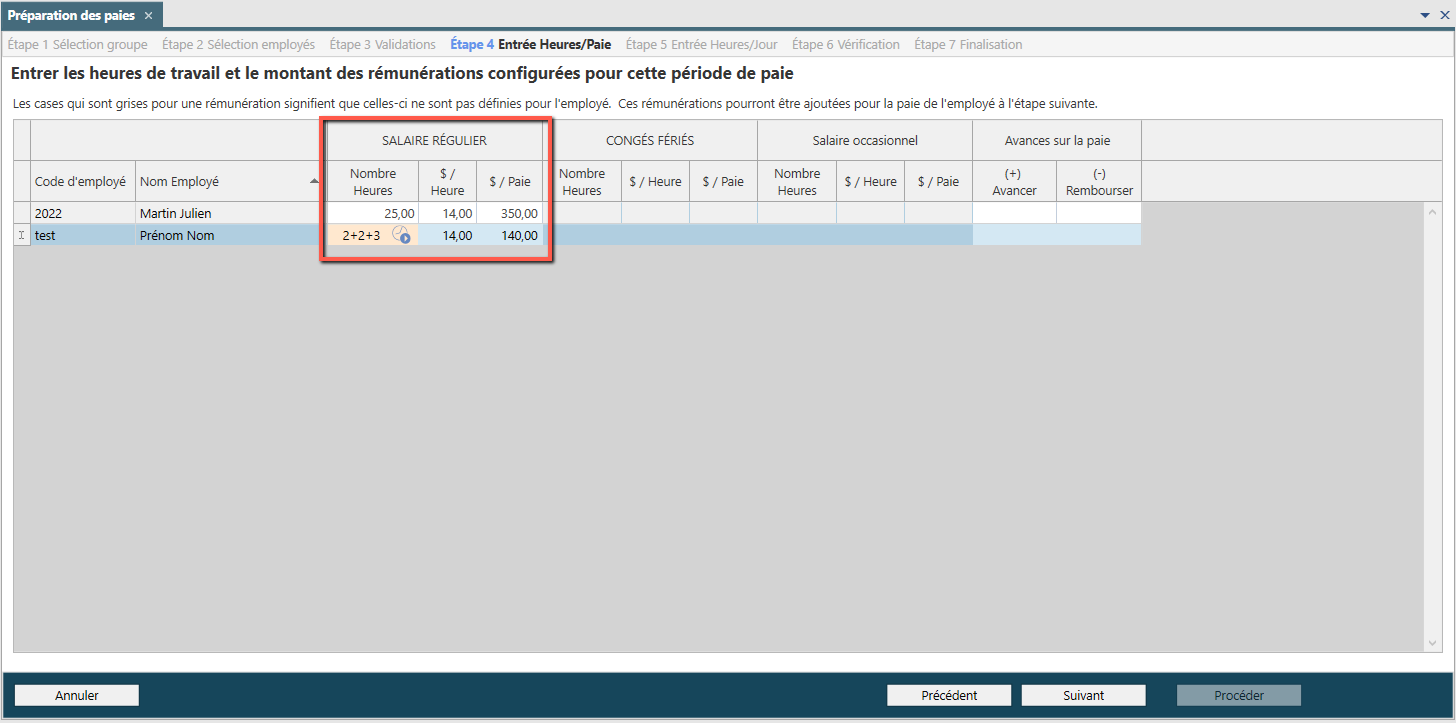Click the Annuler button
Image resolution: width=1456 pixels, height=723 pixels.
click(x=77, y=695)
